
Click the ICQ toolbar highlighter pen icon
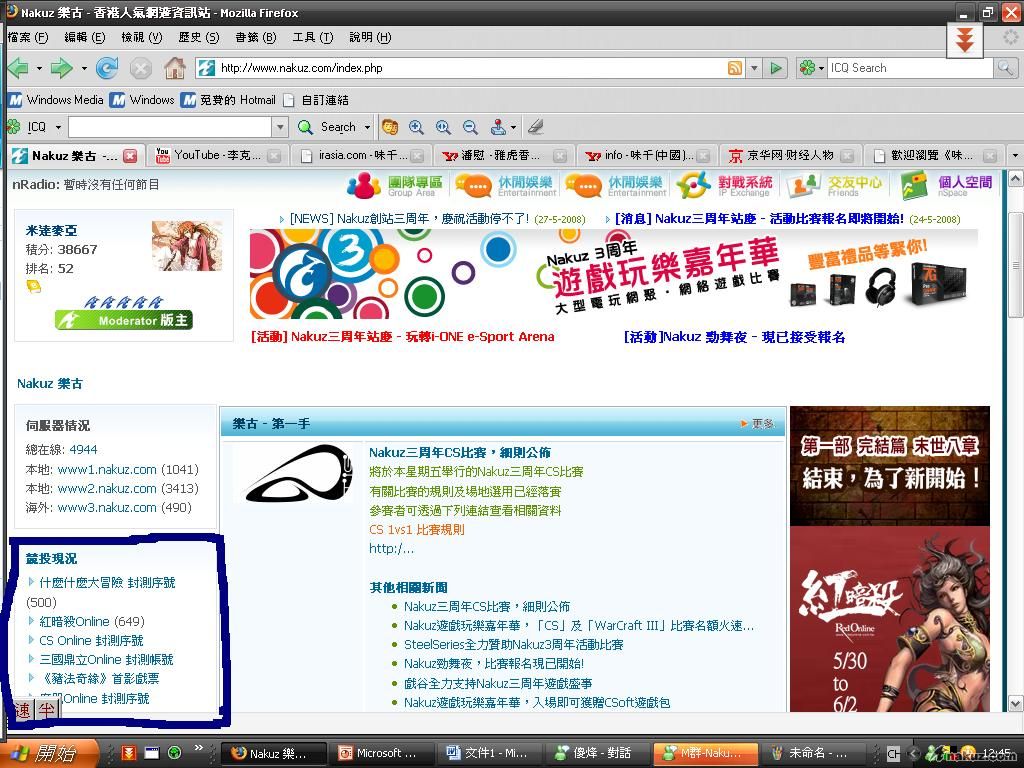(535, 127)
